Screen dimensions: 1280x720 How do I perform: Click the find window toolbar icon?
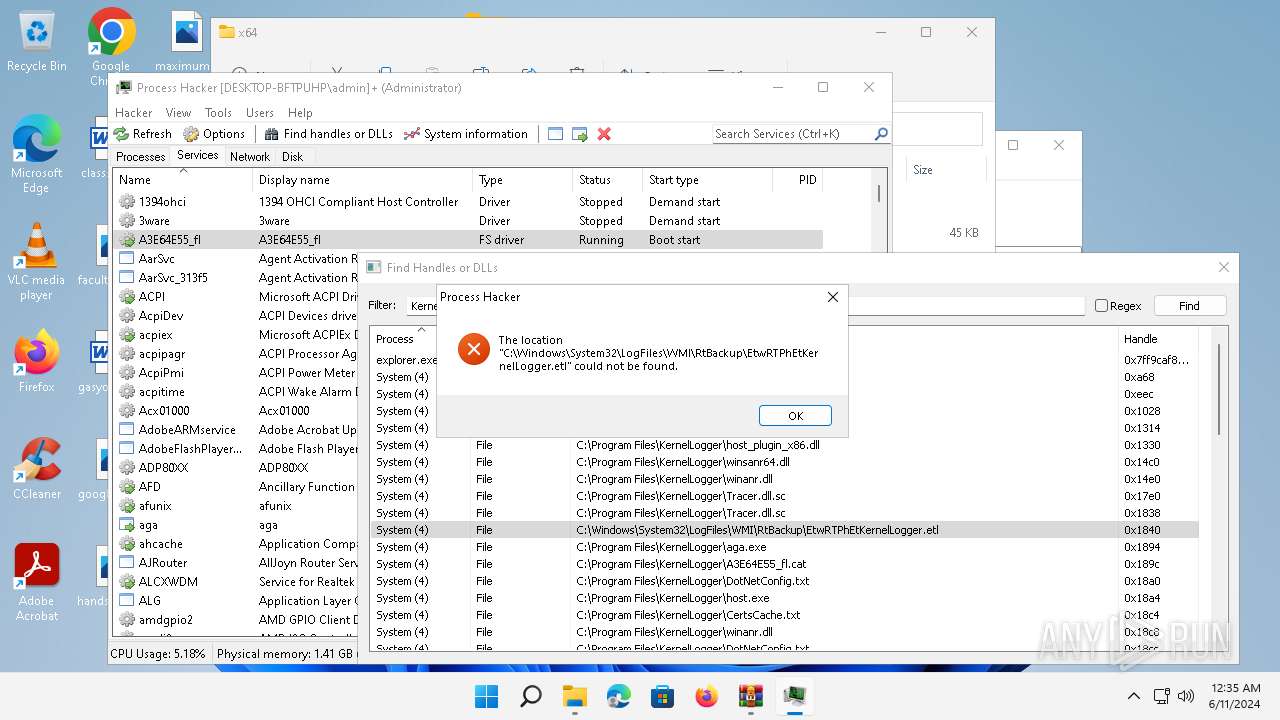(555, 134)
